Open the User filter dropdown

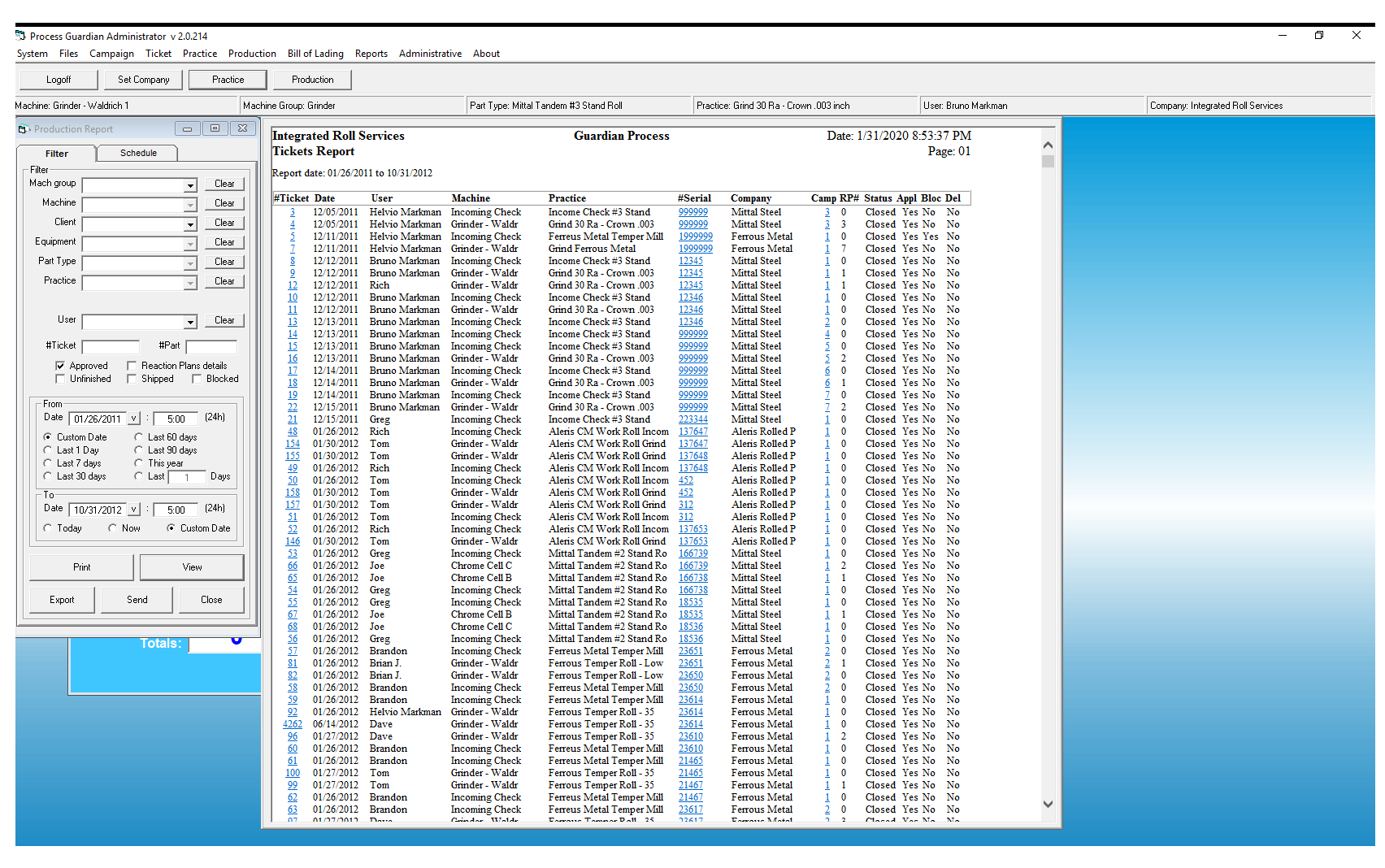tap(189, 322)
